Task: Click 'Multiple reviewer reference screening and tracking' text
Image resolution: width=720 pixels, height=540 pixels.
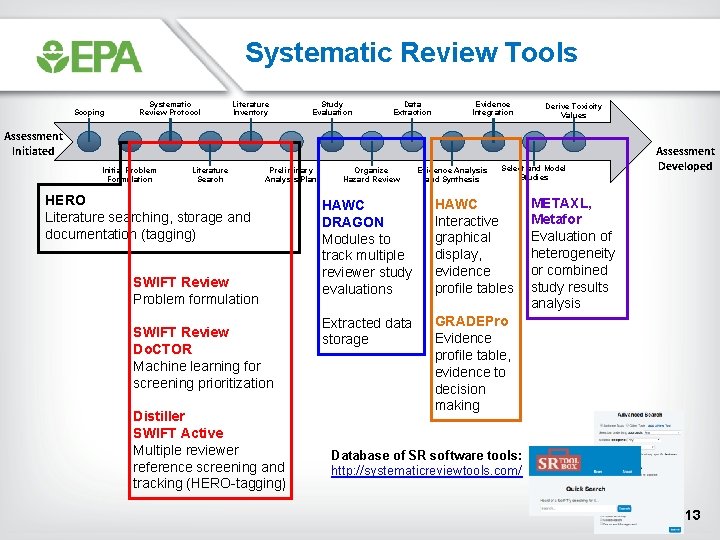Action: (209, 467)
